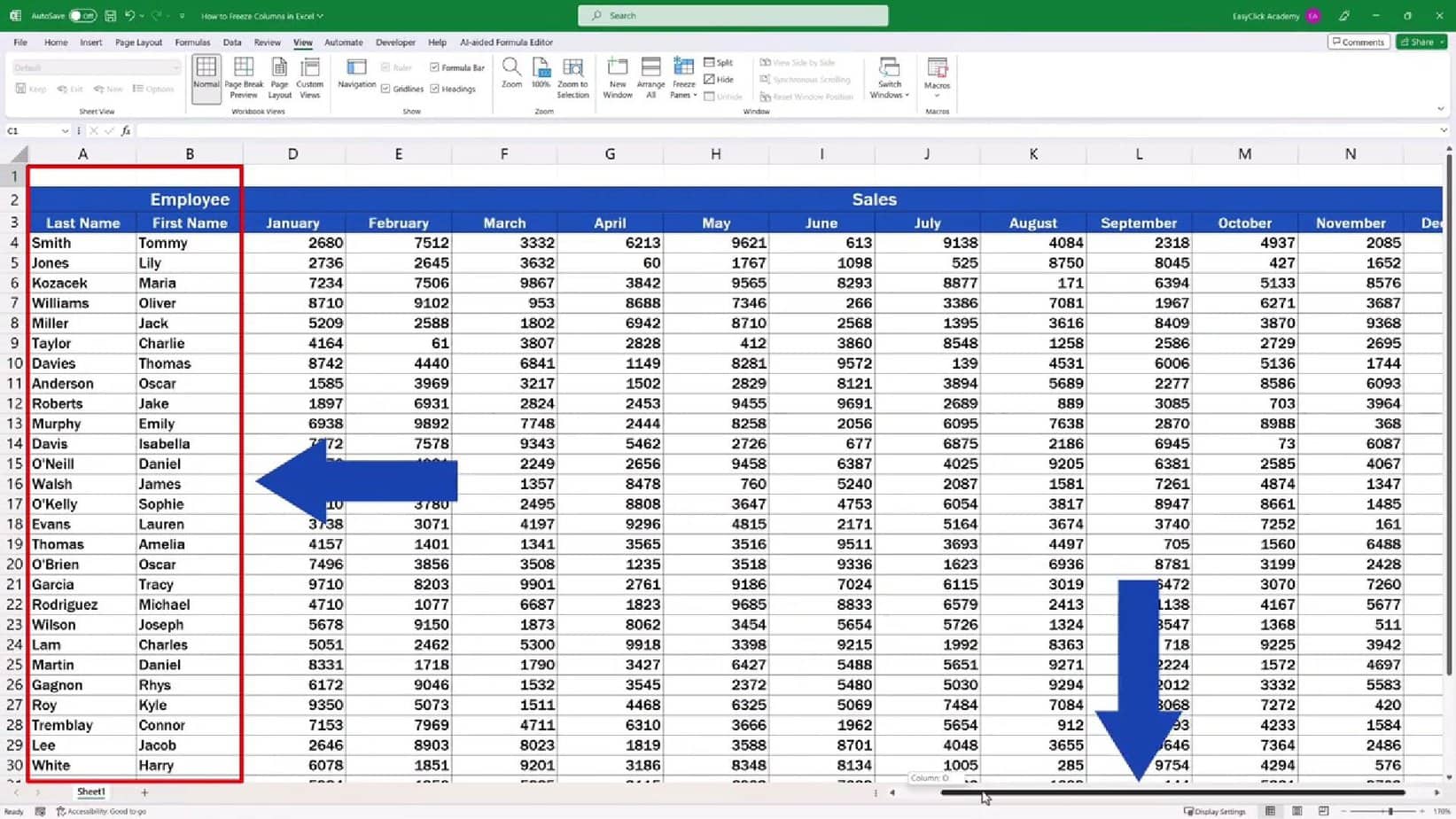This screenshot has height=819, width=1456.
Task: Toggle the Gridlines checkbox
Action: (x=387, y=89)
